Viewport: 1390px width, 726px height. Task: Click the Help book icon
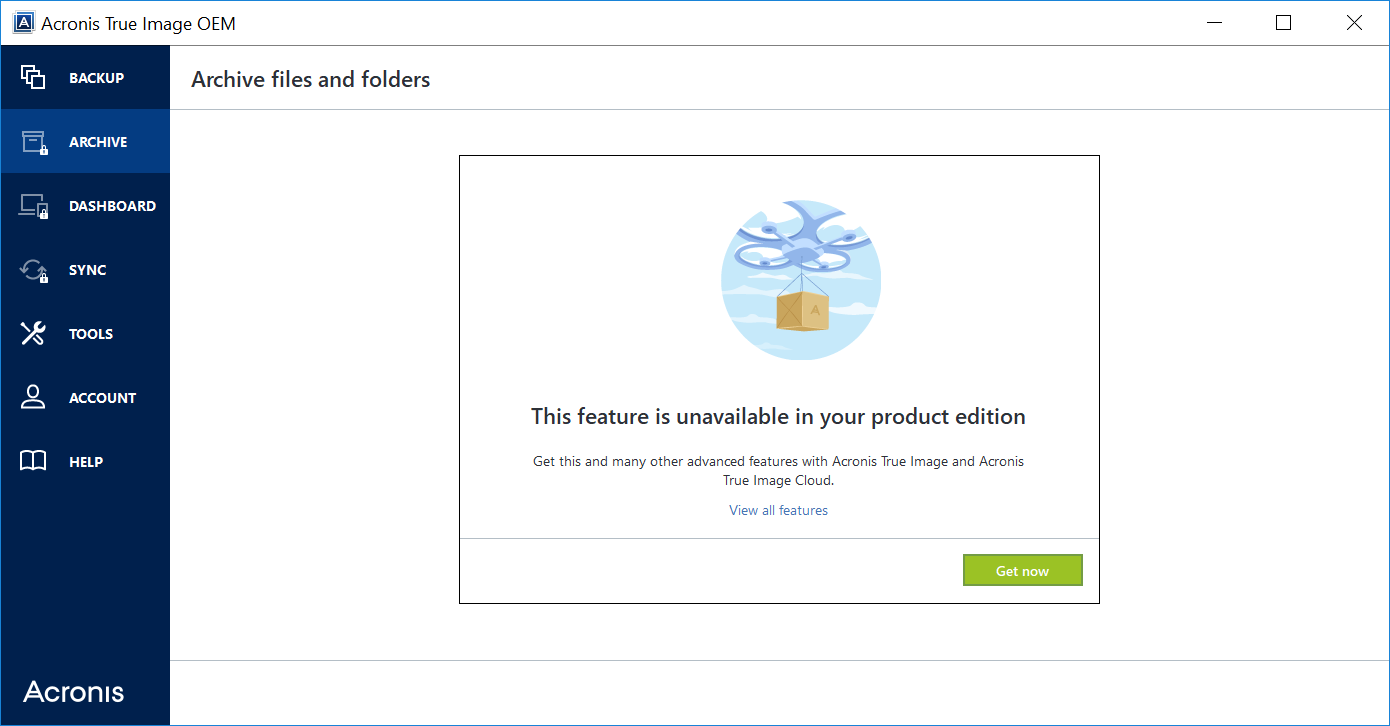pyautogui.click(x=33, y=462)
